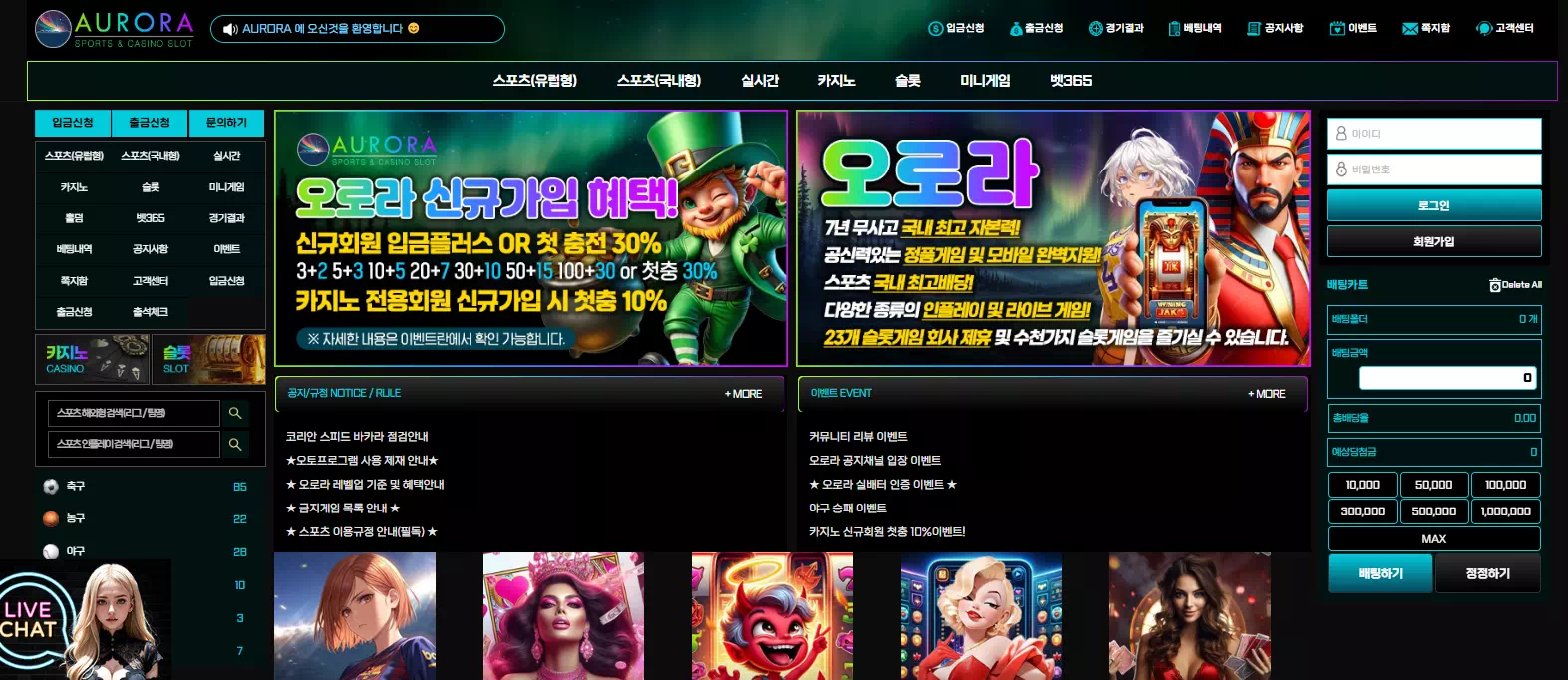Viewport: 1568px width, 680px height.
Task: Click the dollar-coin 입금신청 icon in the header
Action: (x=935, y=29)
